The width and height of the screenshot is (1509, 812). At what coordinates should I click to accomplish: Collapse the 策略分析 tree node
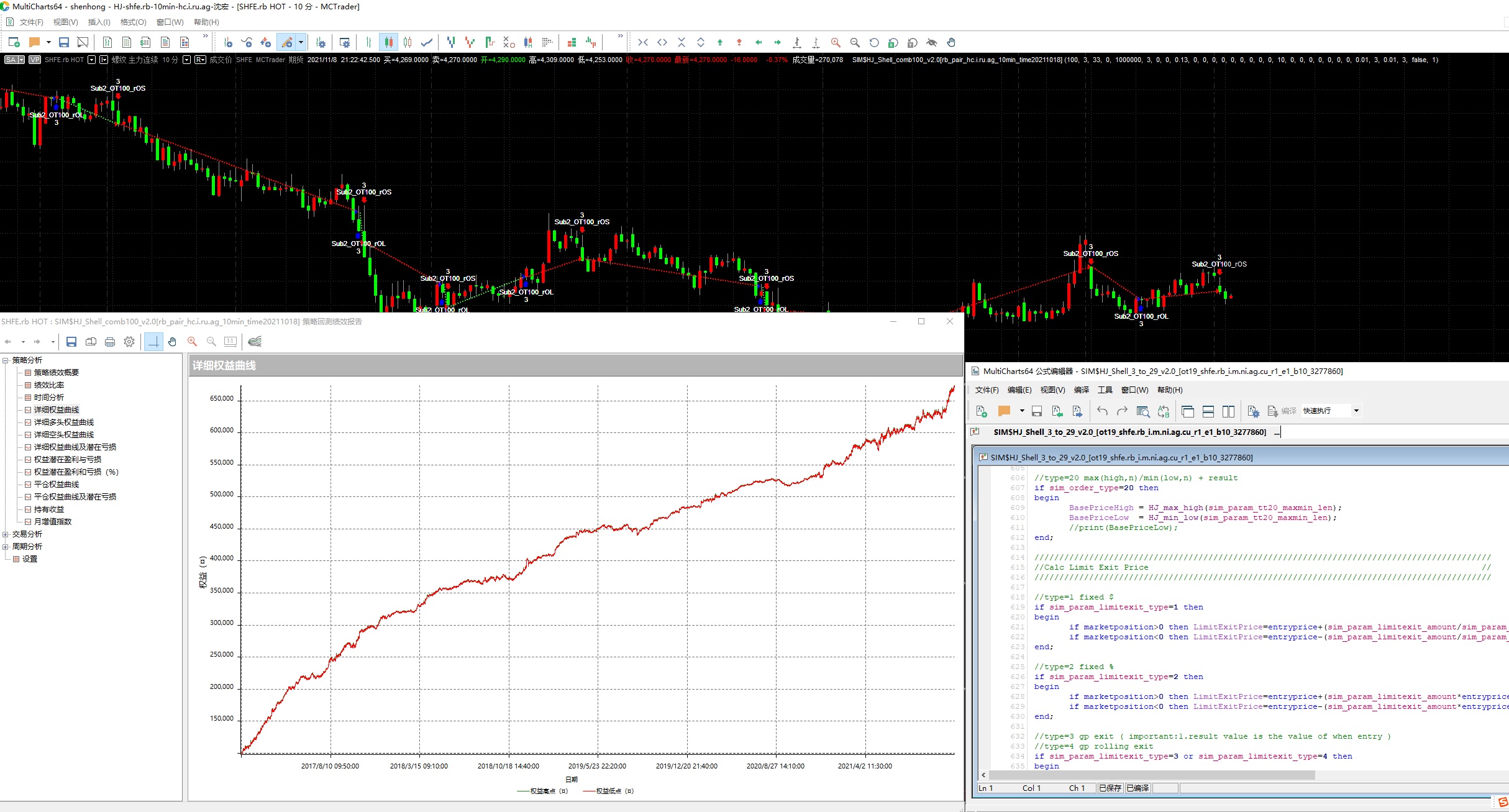[x=6, y=360]
